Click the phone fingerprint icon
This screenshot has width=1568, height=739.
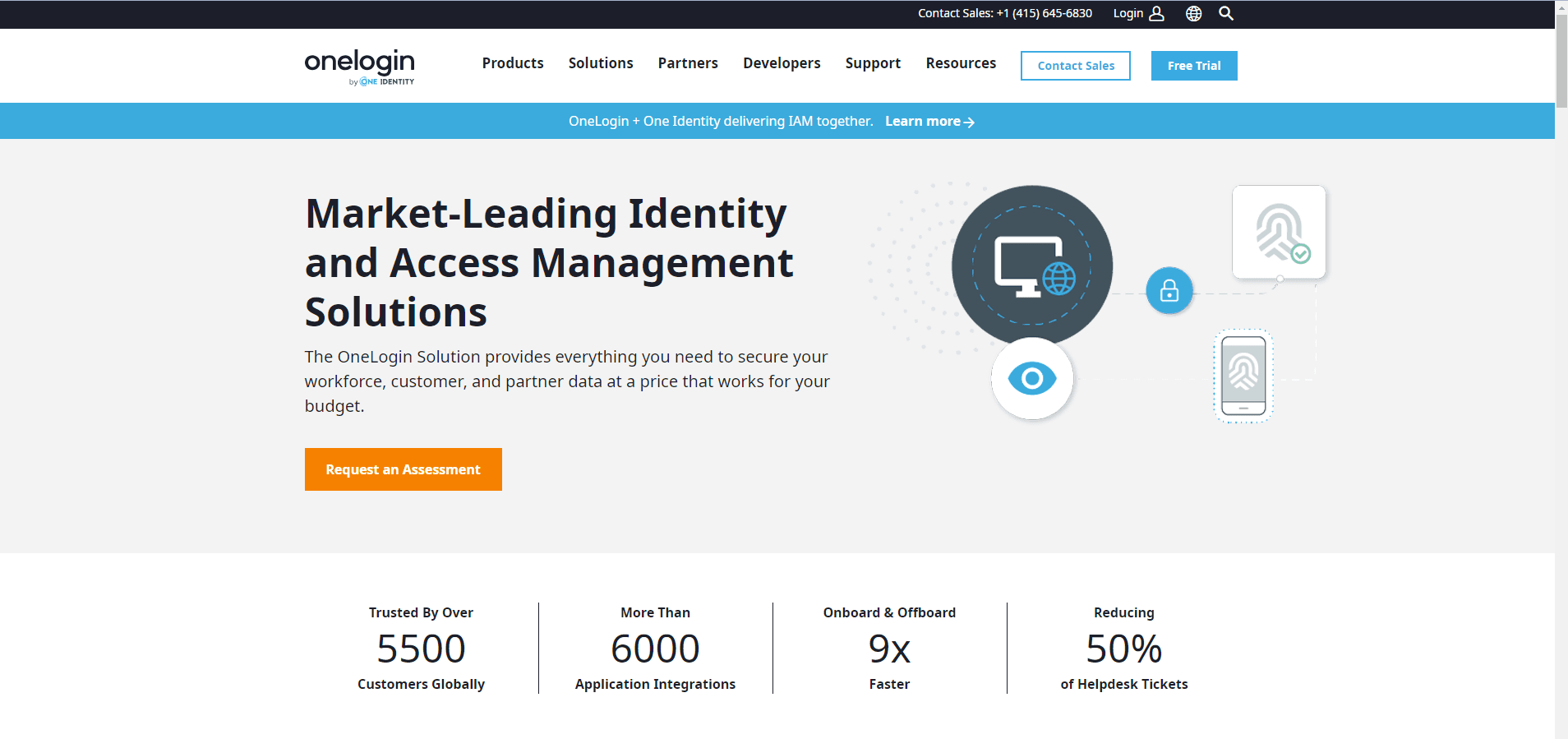(1243, 376)
